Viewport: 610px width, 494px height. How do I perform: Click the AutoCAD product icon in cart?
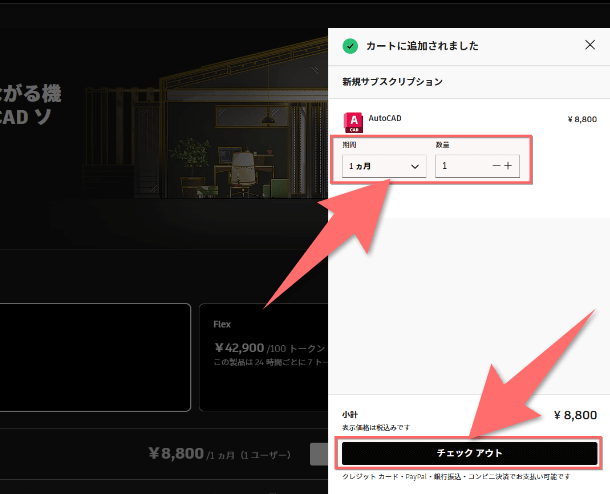(x=353, y=123)
